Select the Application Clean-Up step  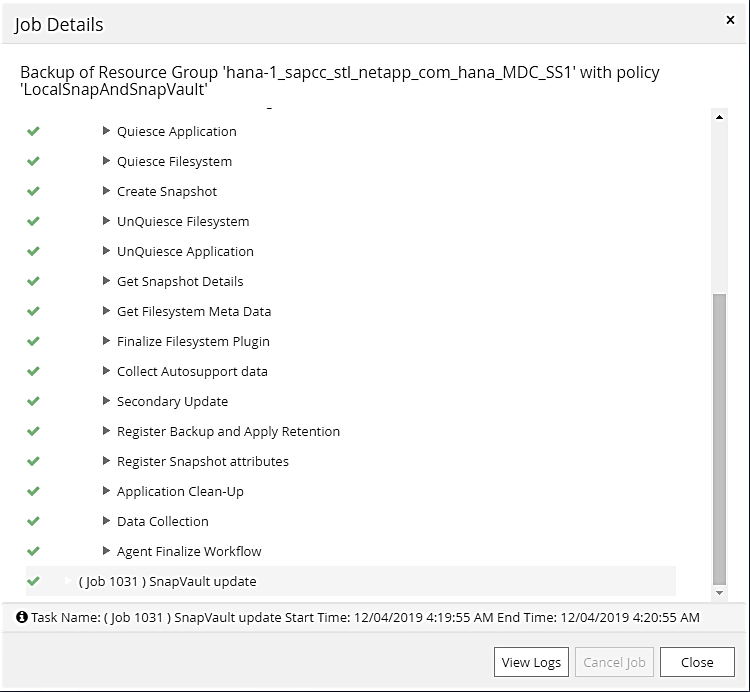tap(180, 491)
